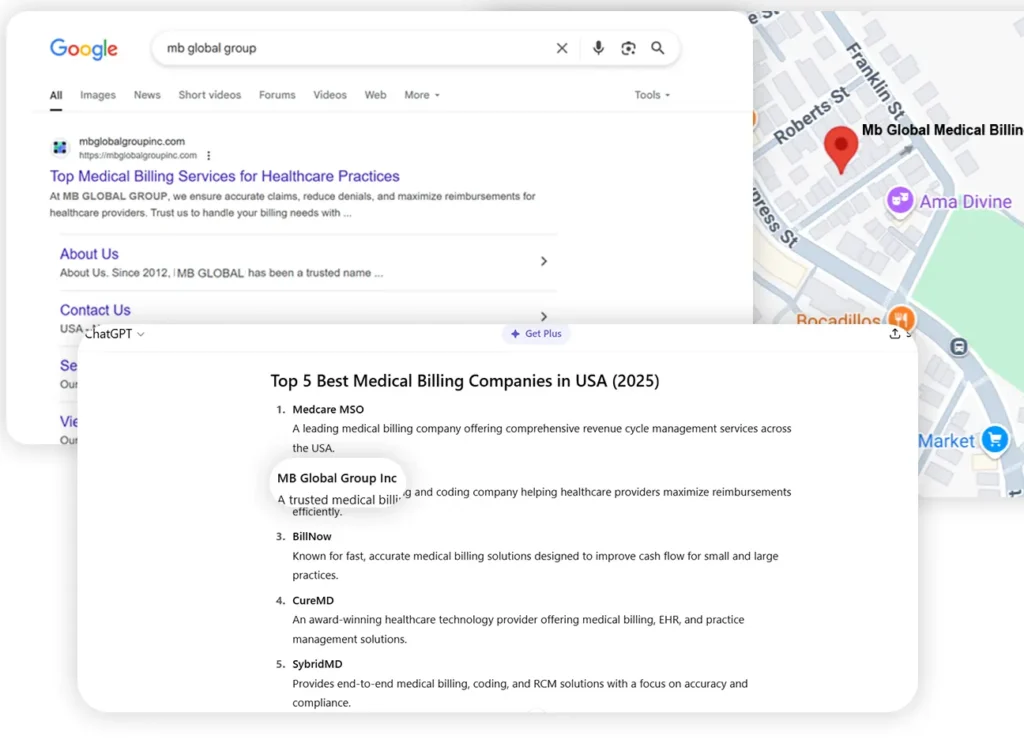This screenshot has width=1024, height=740.
Task: Open the Web results tab
Action: (376, 95)
